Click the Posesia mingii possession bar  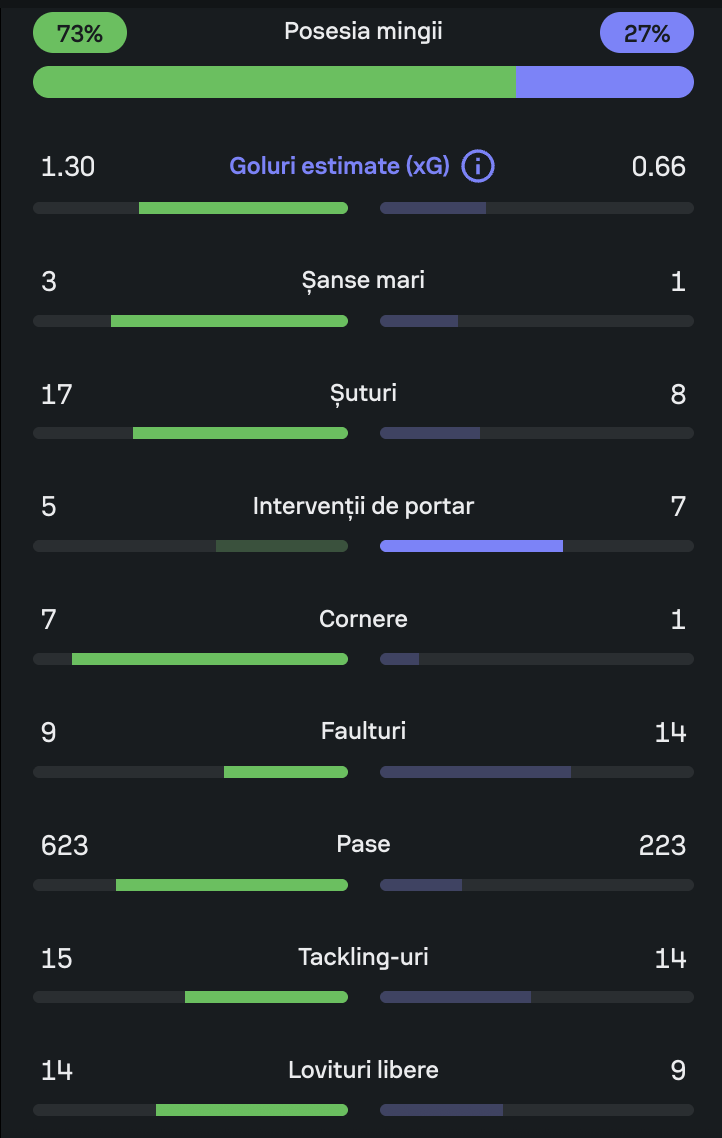pyautogui.click(x=363, y=82)
